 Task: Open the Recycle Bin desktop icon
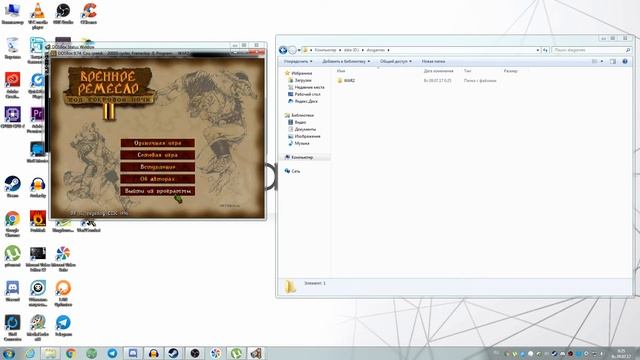pos(13,48)
